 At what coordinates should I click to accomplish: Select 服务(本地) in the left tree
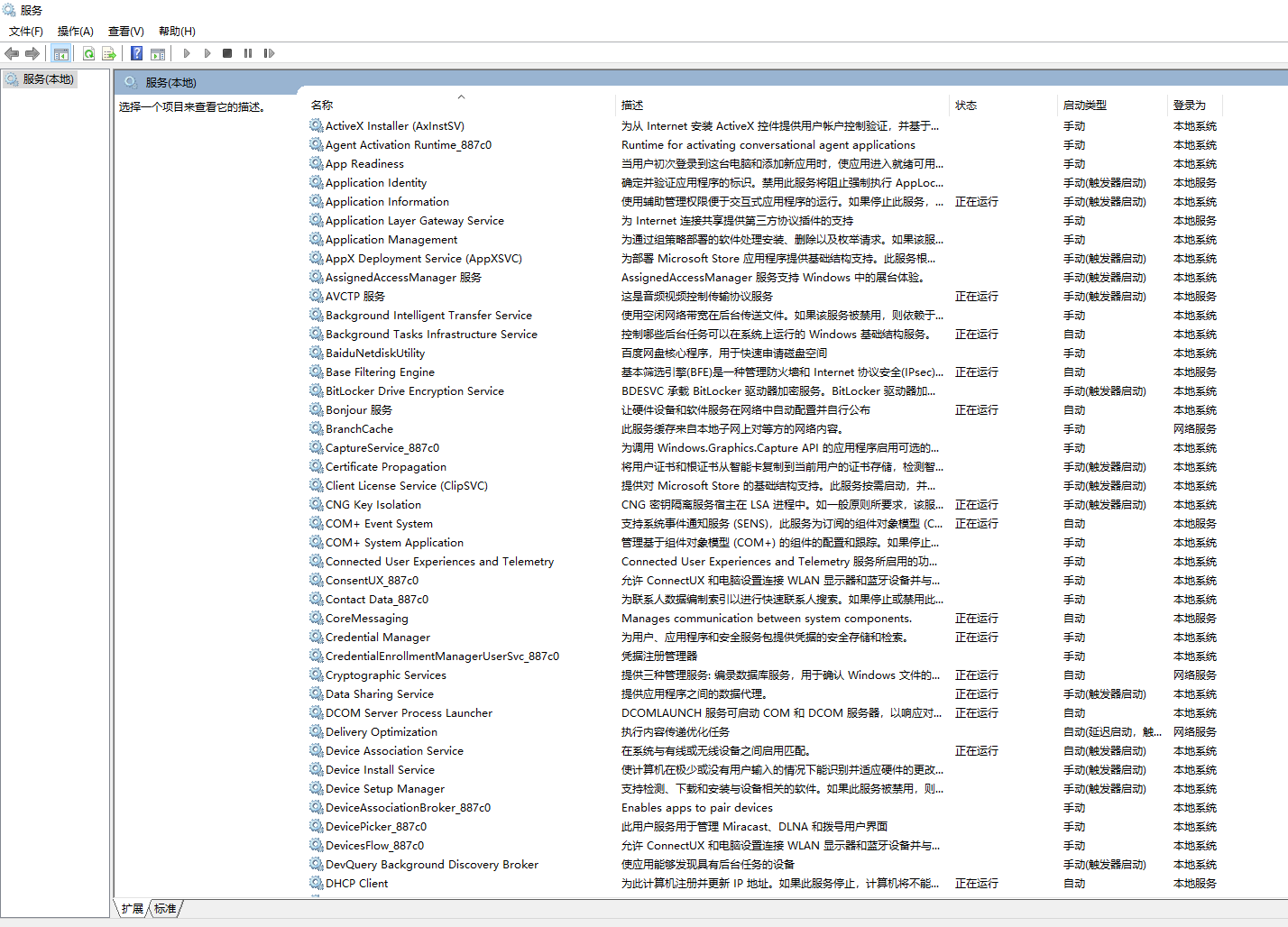48,79
